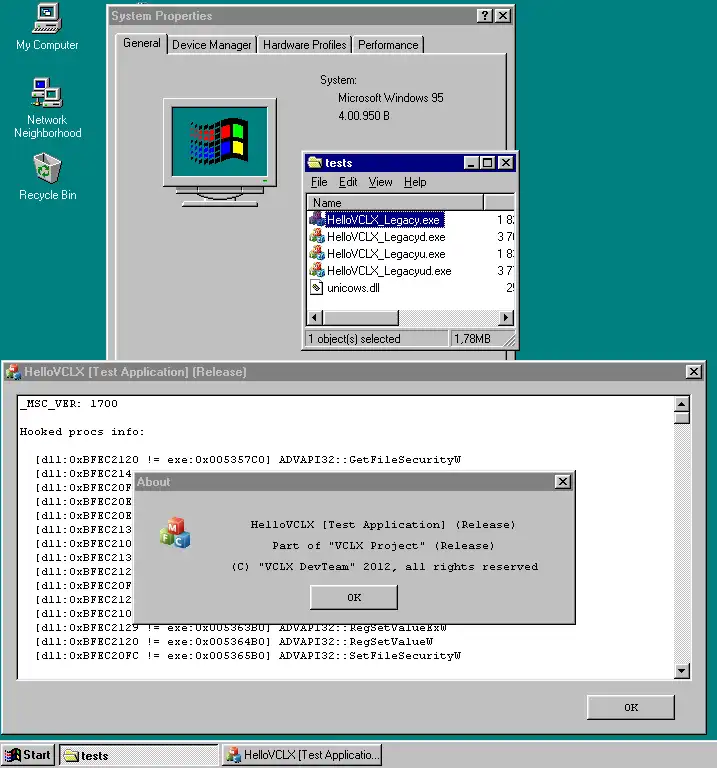Click the System Properties help question-mark button
717x768 pixels.
(484, 16)
